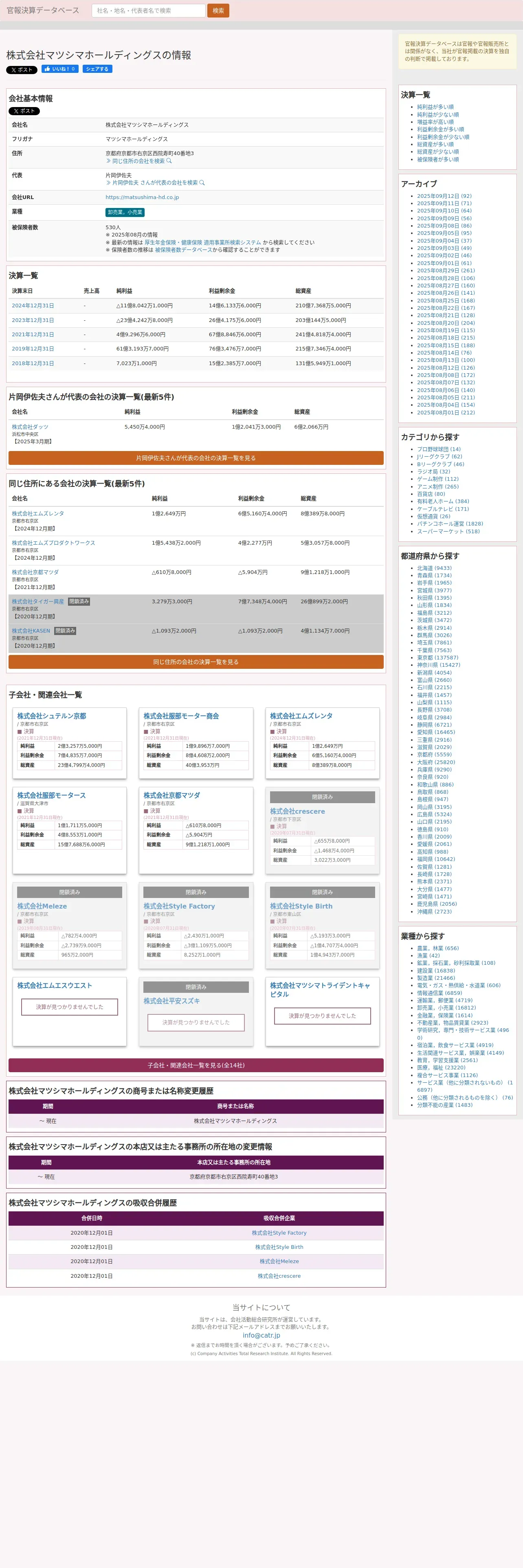Open the Jリーグクラブ (62) category
The height and width of the screenshot is (1568, 523).
point(439,457)
